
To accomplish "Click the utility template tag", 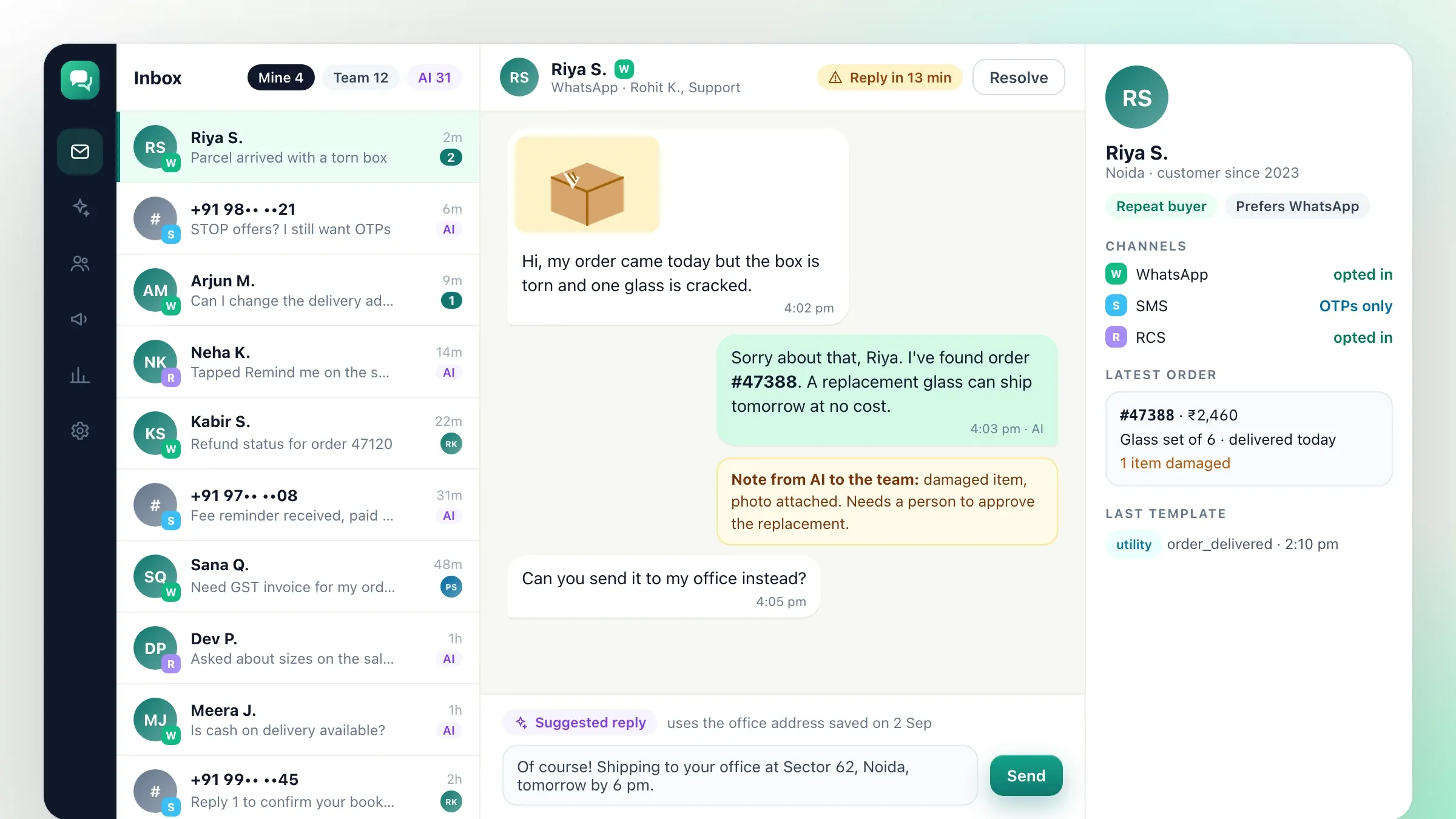I will [1134, 544].
